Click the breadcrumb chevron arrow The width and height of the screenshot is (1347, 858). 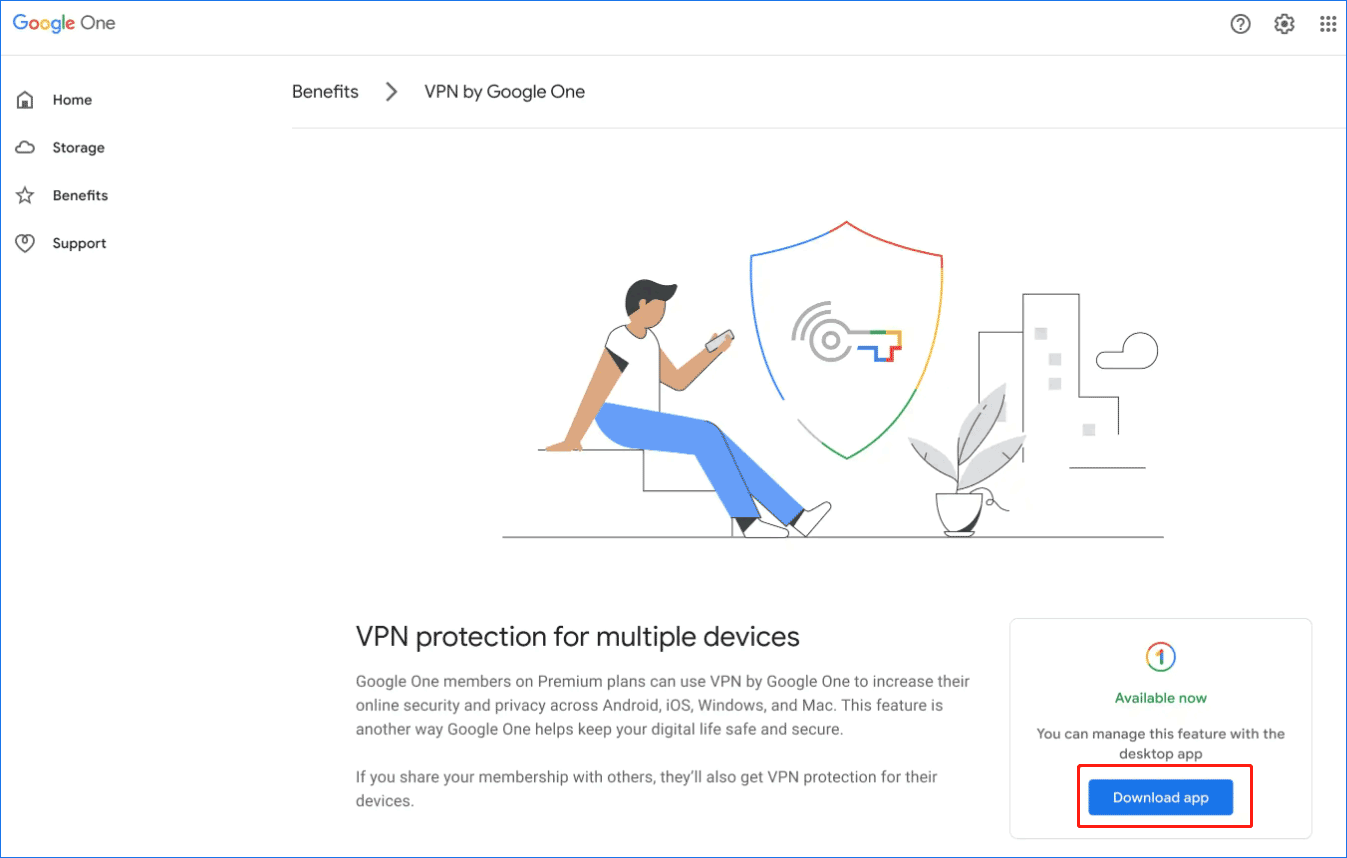coord(391,91)
